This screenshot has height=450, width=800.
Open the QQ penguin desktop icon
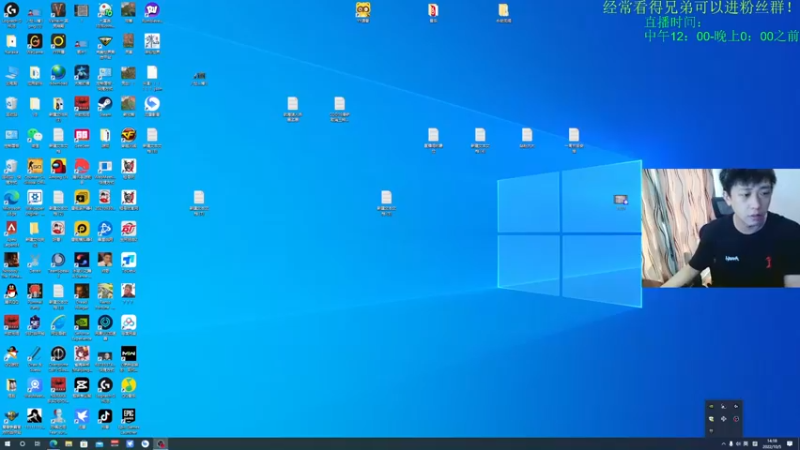11,291
